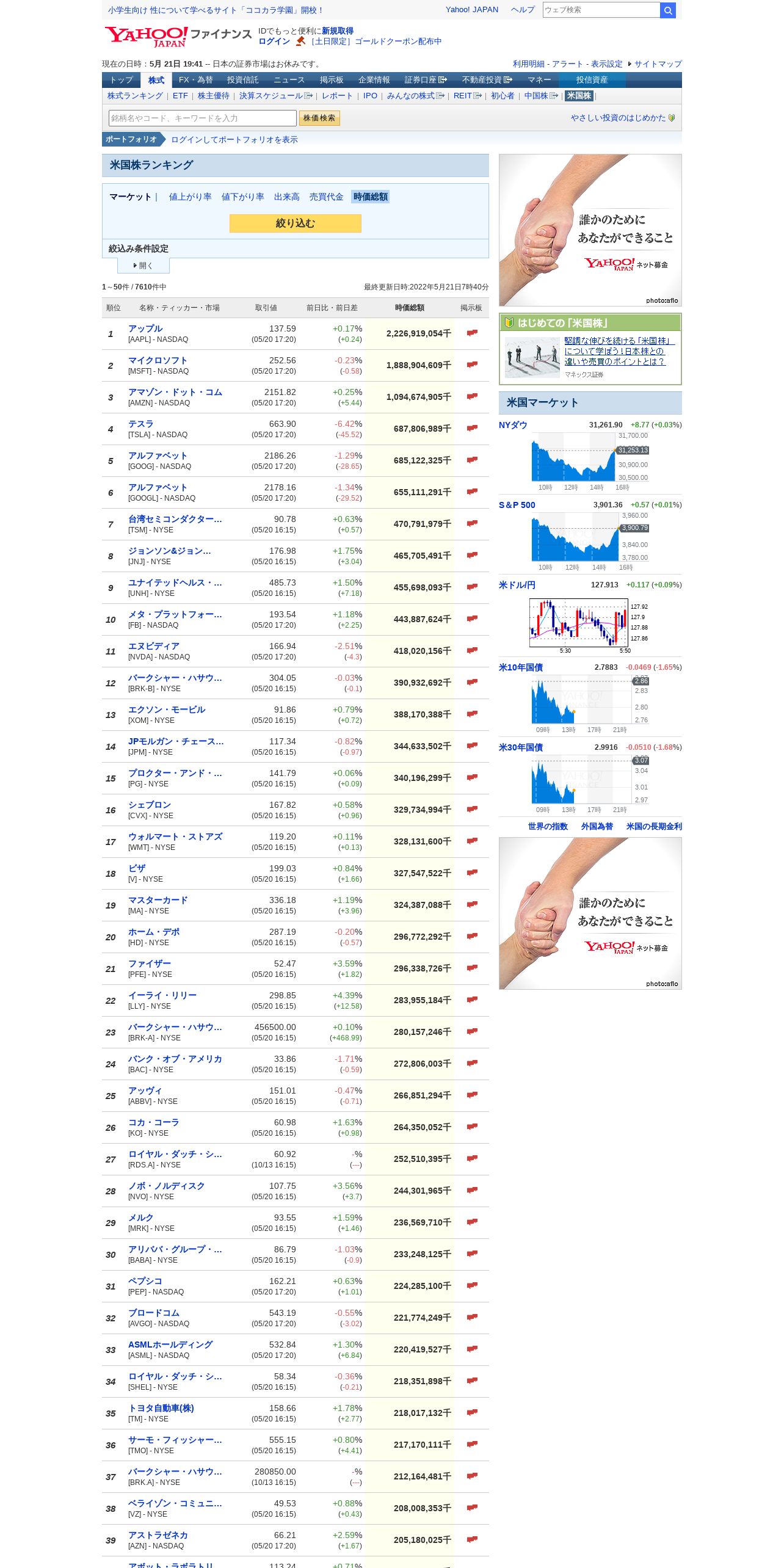Viewport: 784px width, 1568px height.
Task: Open the 米10年国債 chart heading link
Action: (x=521, y=667)
